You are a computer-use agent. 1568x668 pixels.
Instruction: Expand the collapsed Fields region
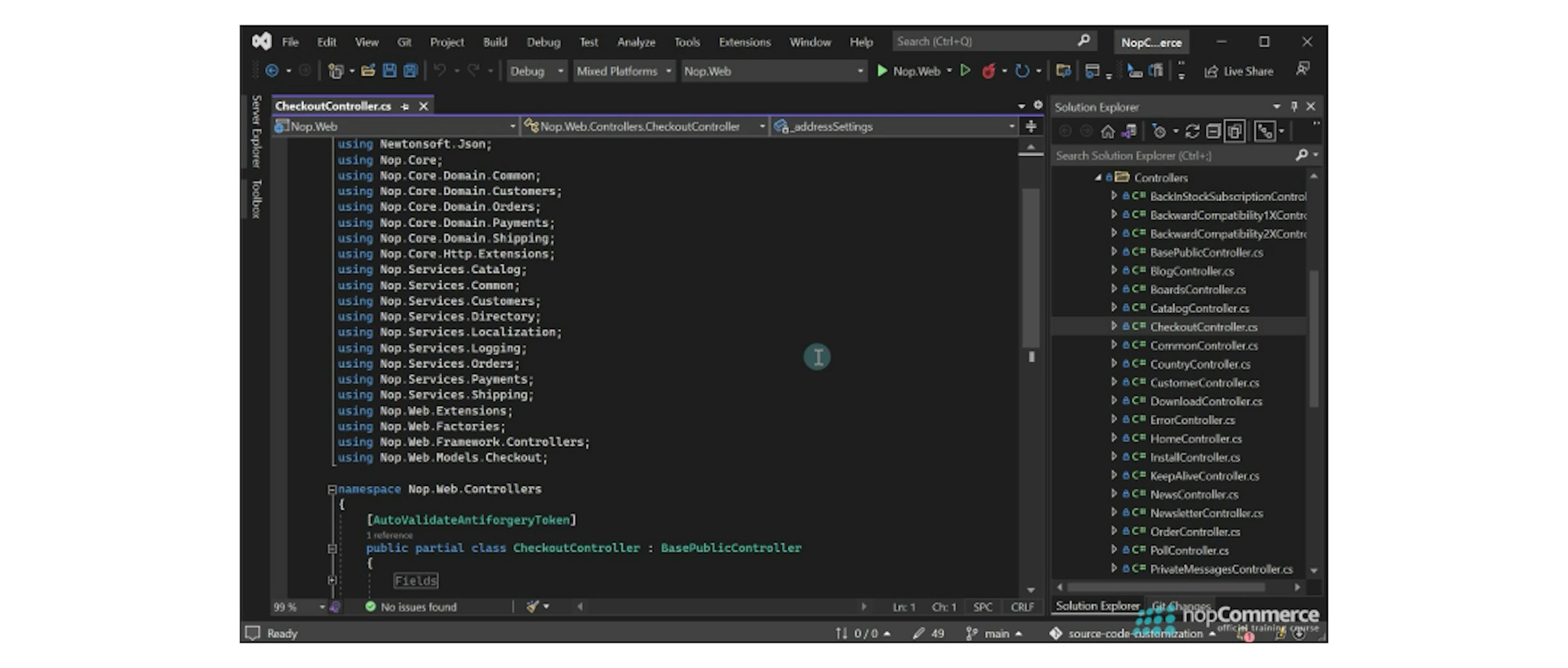(332, 580)
